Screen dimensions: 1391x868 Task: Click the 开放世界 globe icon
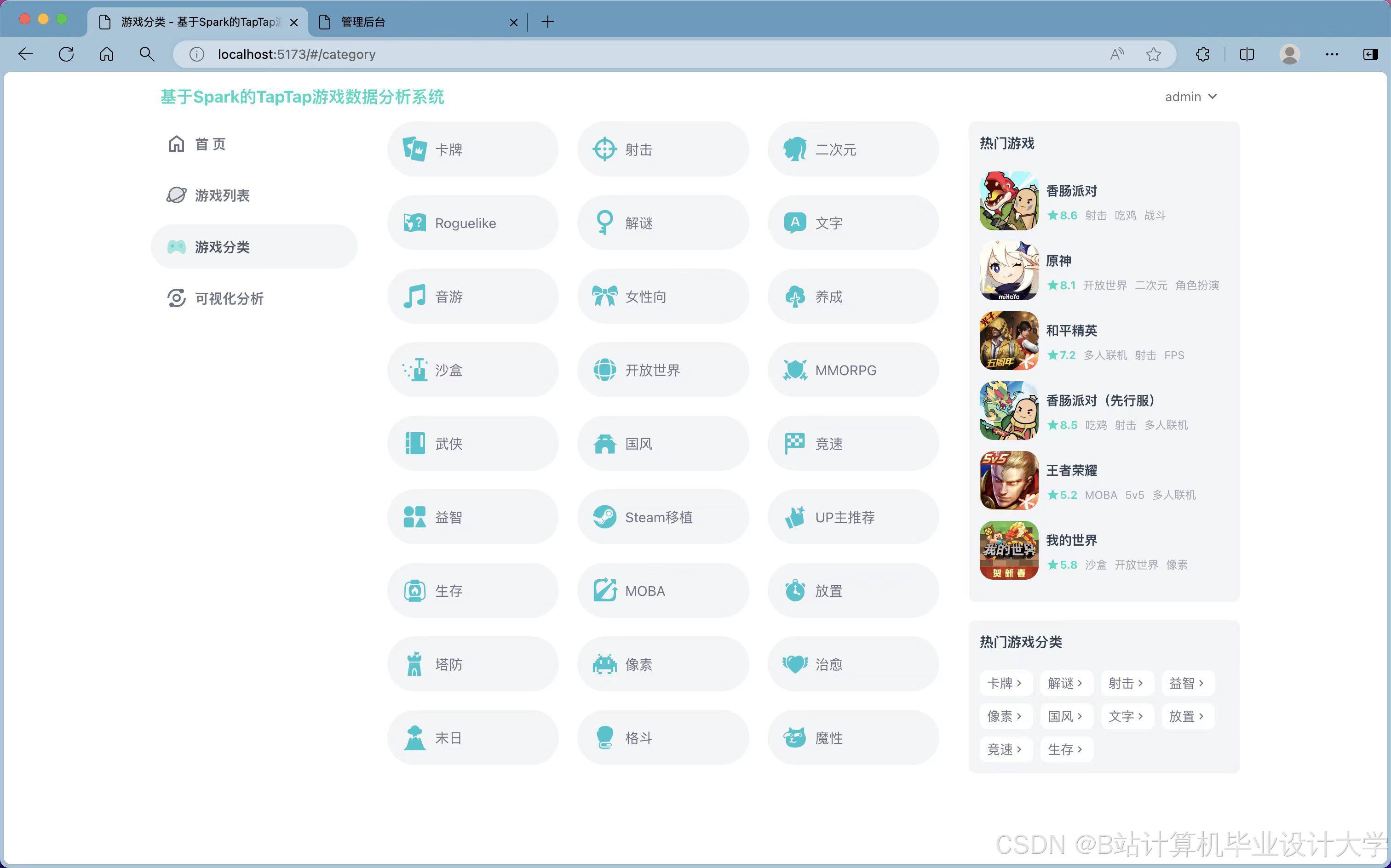point(604,370)
